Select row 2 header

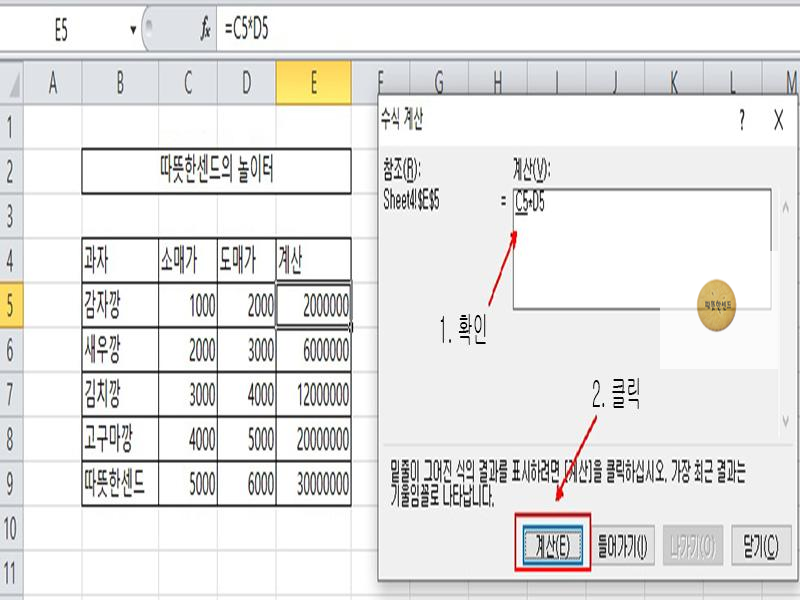click(x=11, y=171)
